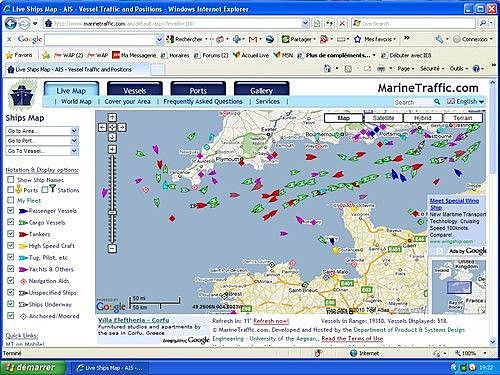Open the Go to Area dropdown

[42, 131]
